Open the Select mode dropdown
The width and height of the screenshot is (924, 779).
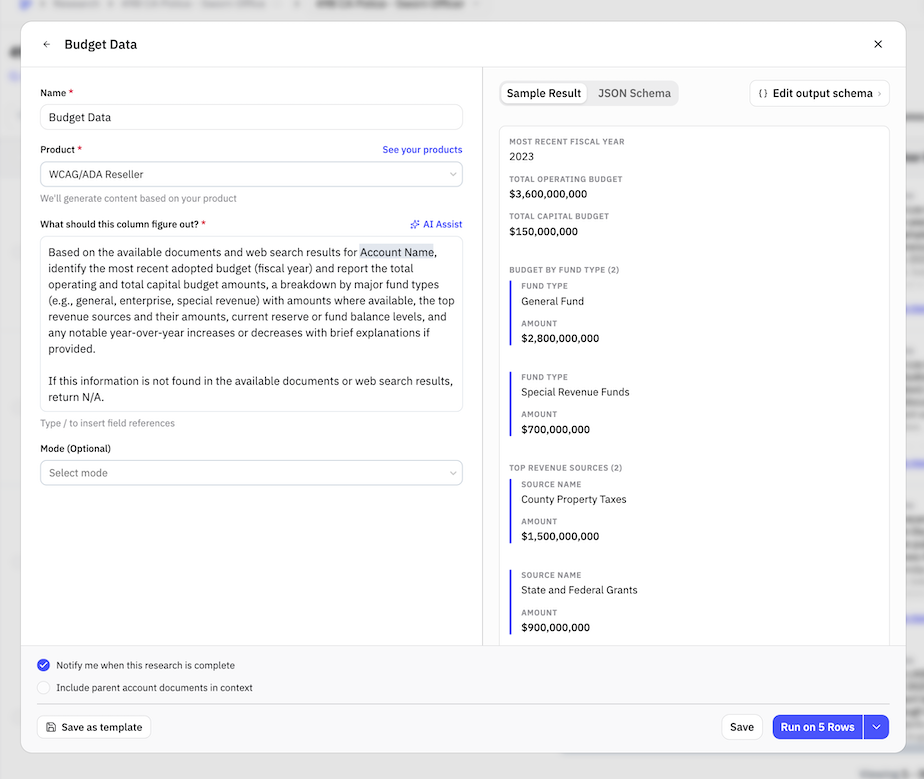point(251,473)
